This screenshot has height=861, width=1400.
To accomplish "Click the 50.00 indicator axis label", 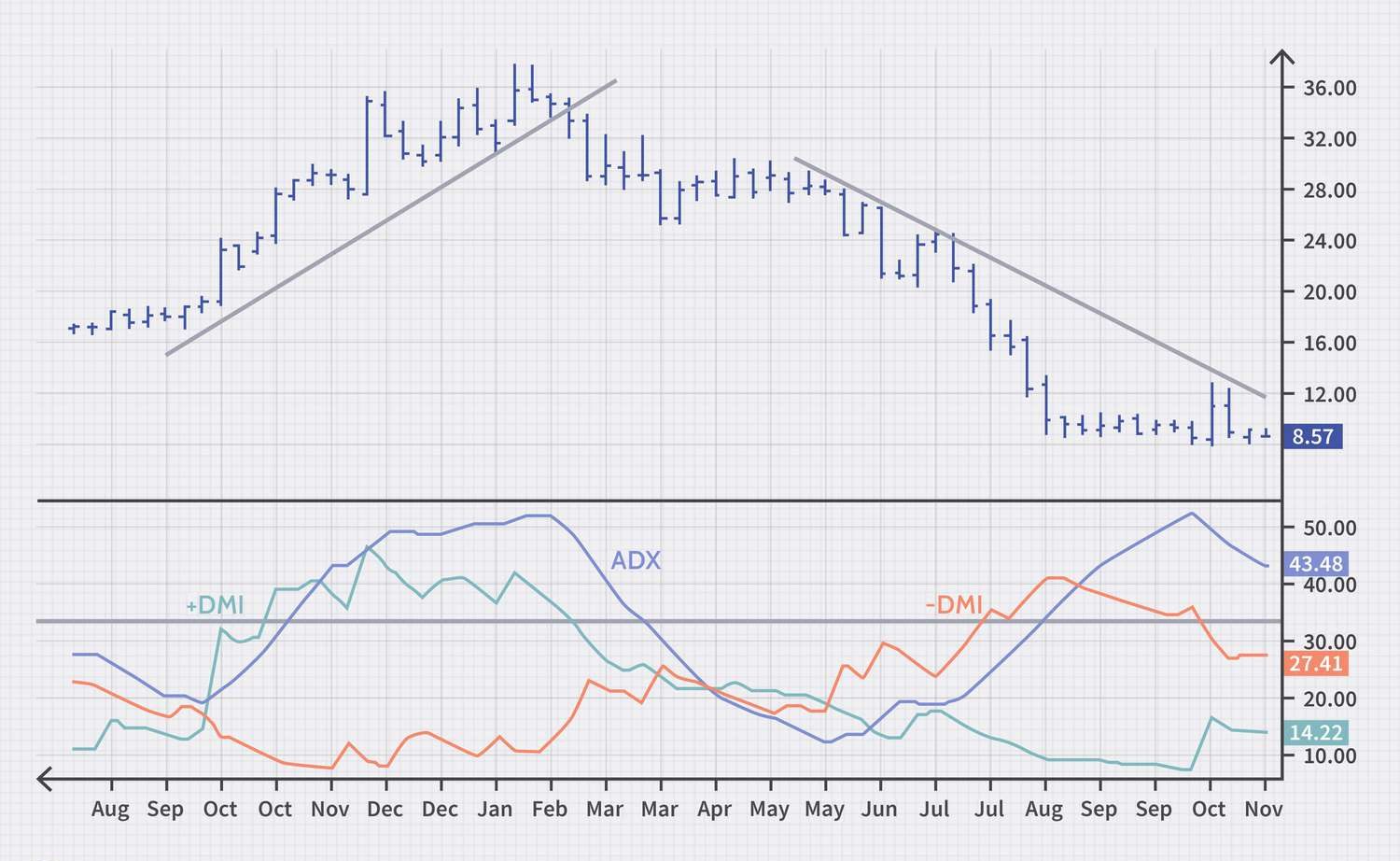I will (x=1330, y=528).
